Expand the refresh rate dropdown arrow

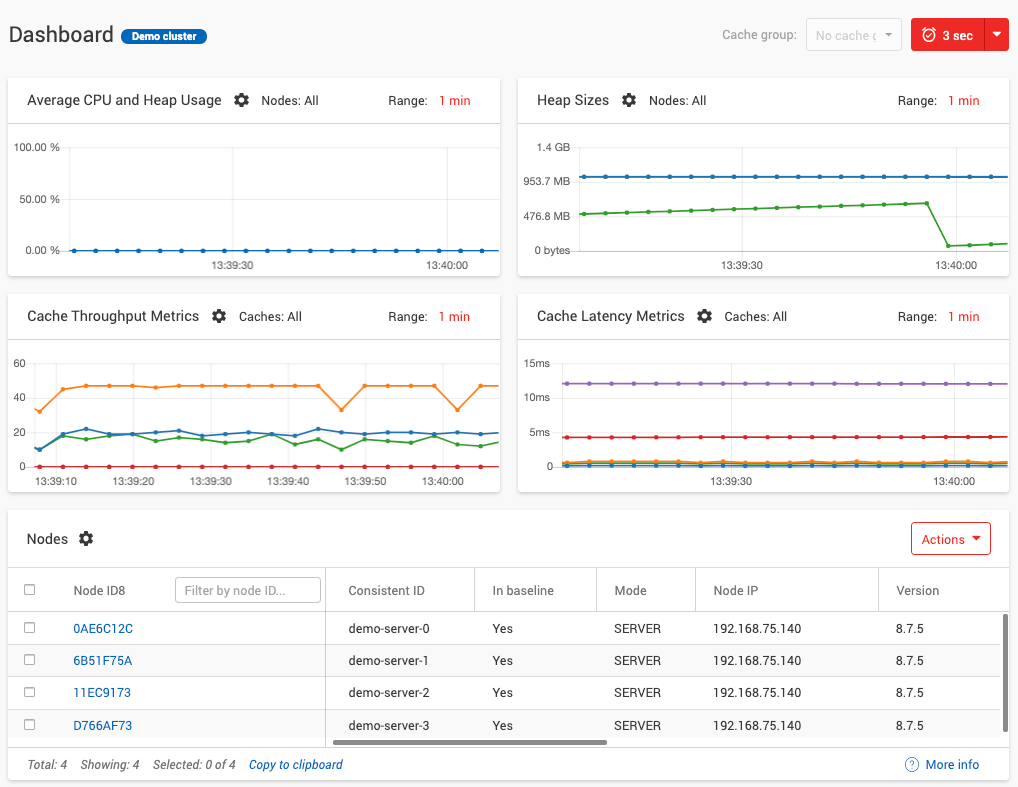point(996,34)
